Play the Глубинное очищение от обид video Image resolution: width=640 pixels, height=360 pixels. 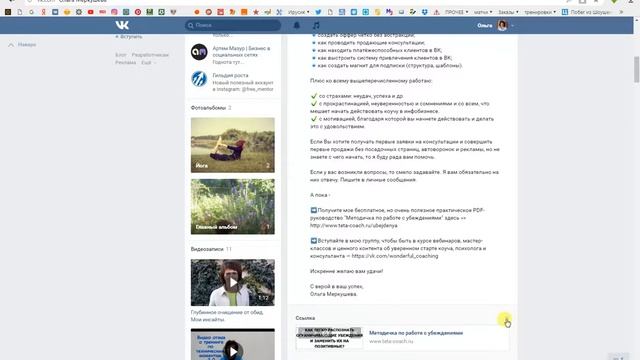[233, 282]
